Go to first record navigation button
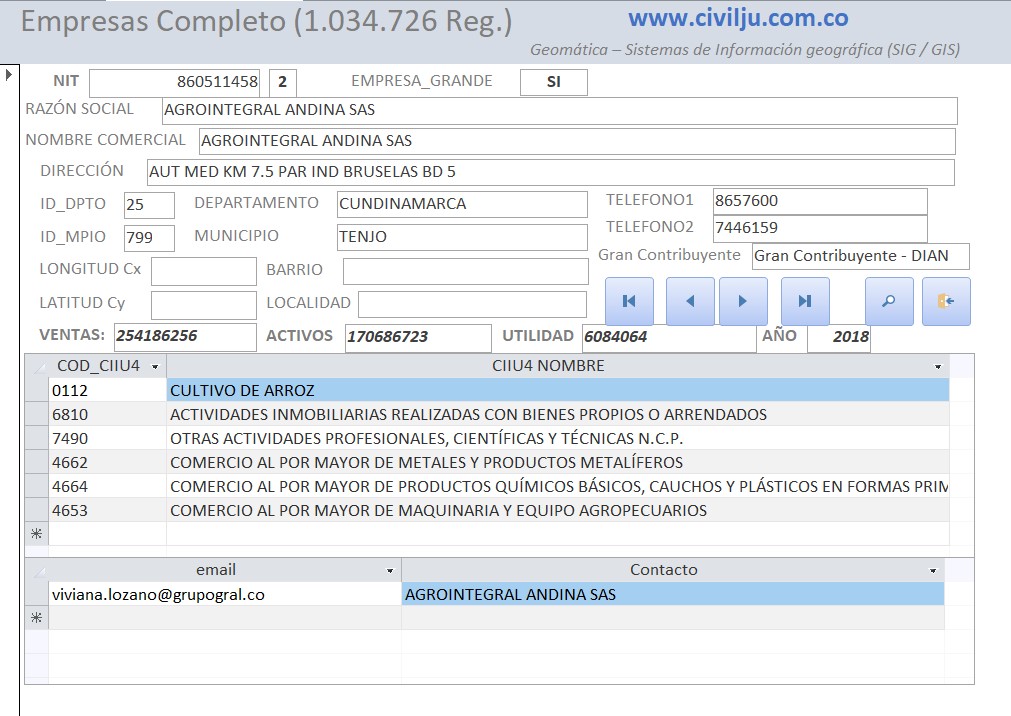Screen dimensions: 1011x716 [x=629, y=301]
